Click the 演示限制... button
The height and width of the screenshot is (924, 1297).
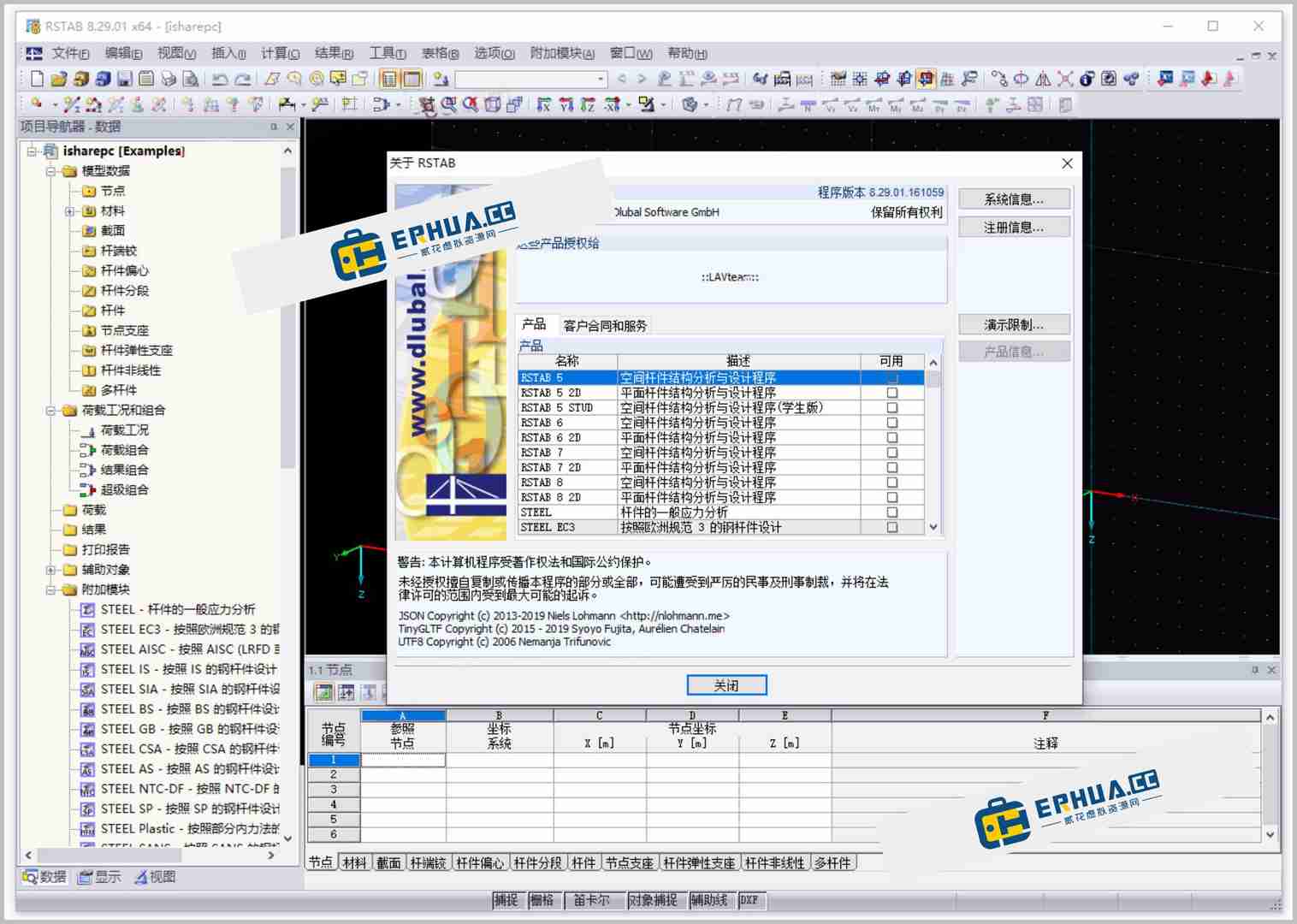click(x=1014, y=325)
